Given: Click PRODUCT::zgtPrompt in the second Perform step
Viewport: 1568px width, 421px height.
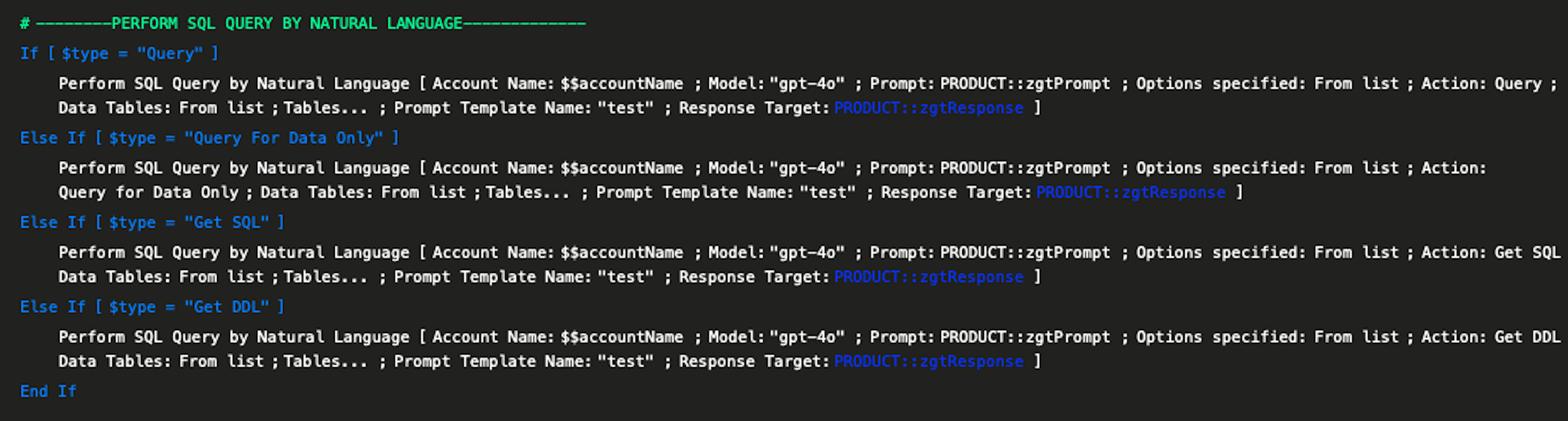Looking at the screenshot, I should coord(1025,168).
